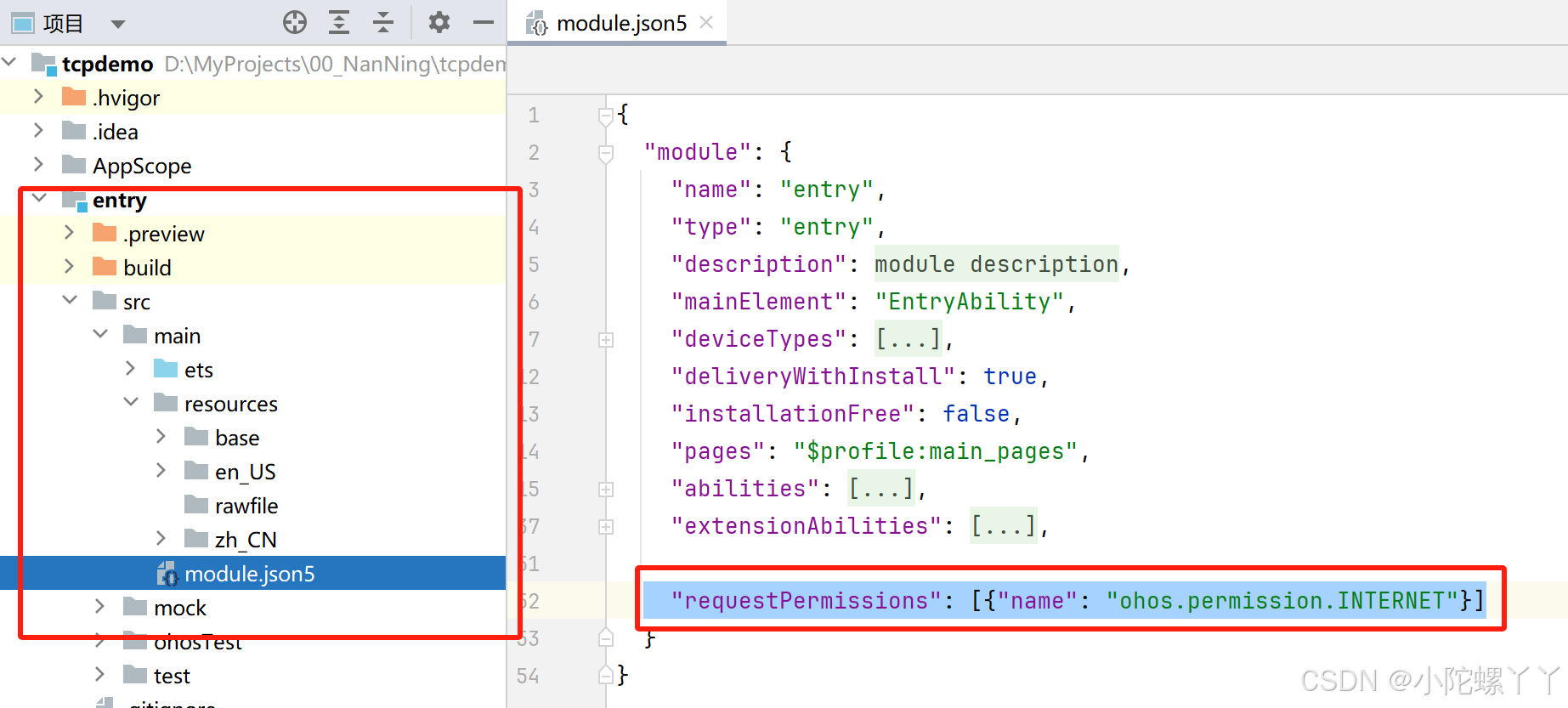The width and height of the screenshot is (1568, 708).
Task: Select the AppScope folder icon
Action: (x=74, y=164)
